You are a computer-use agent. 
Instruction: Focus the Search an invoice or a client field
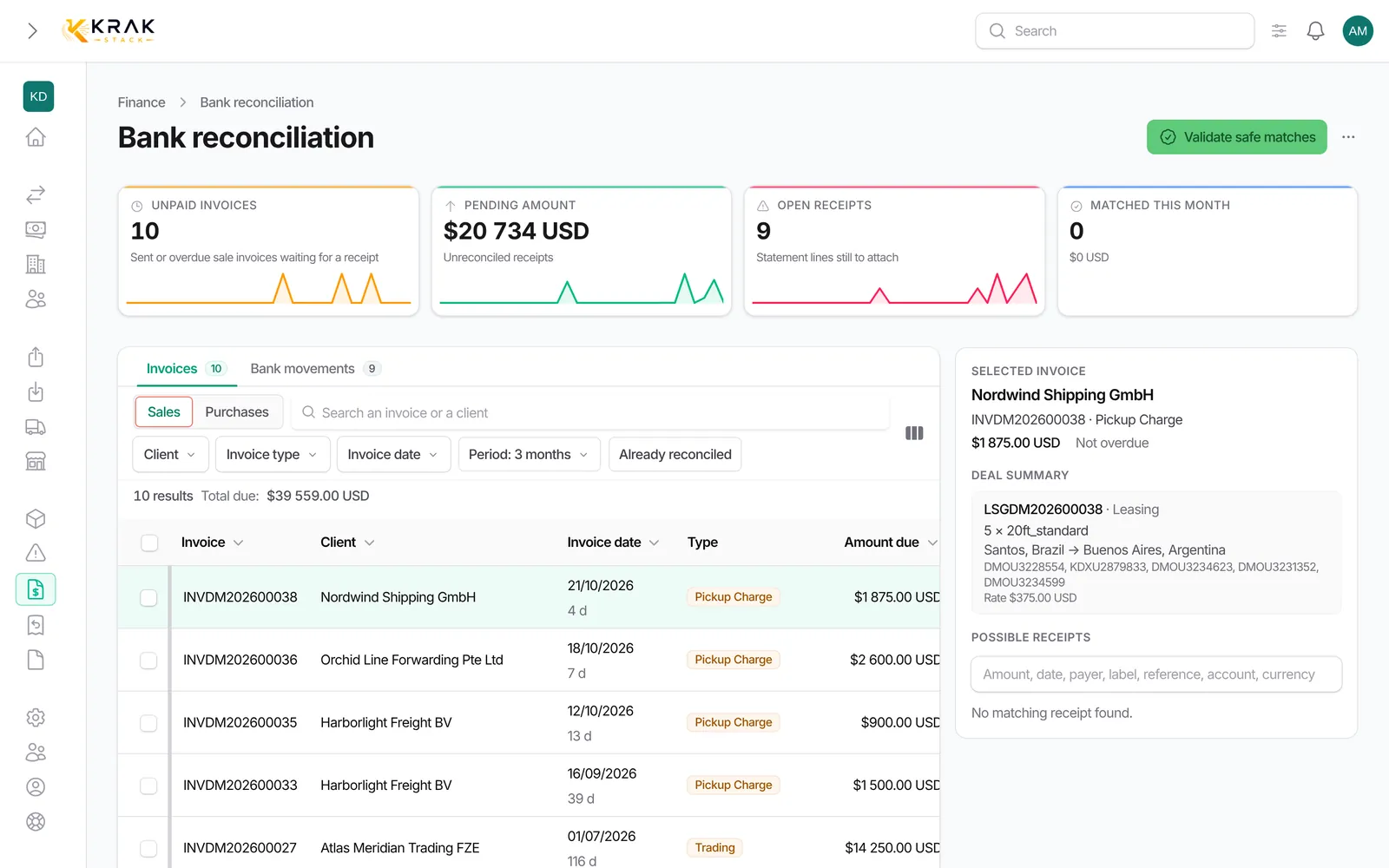coord(590,413)
